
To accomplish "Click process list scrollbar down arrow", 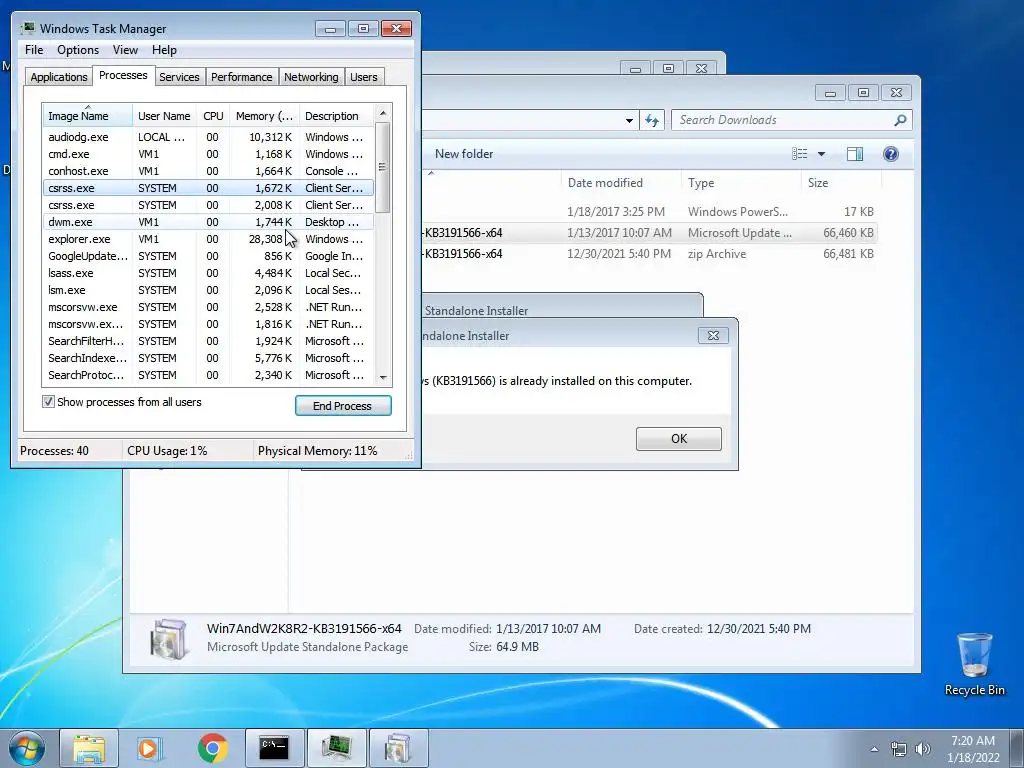I will pyautogui.click(x=383, y=377).
